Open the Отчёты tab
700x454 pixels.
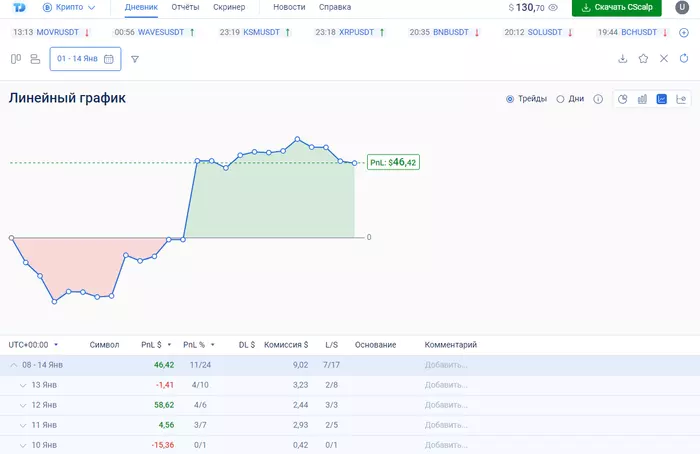click(x=185, y=7)
